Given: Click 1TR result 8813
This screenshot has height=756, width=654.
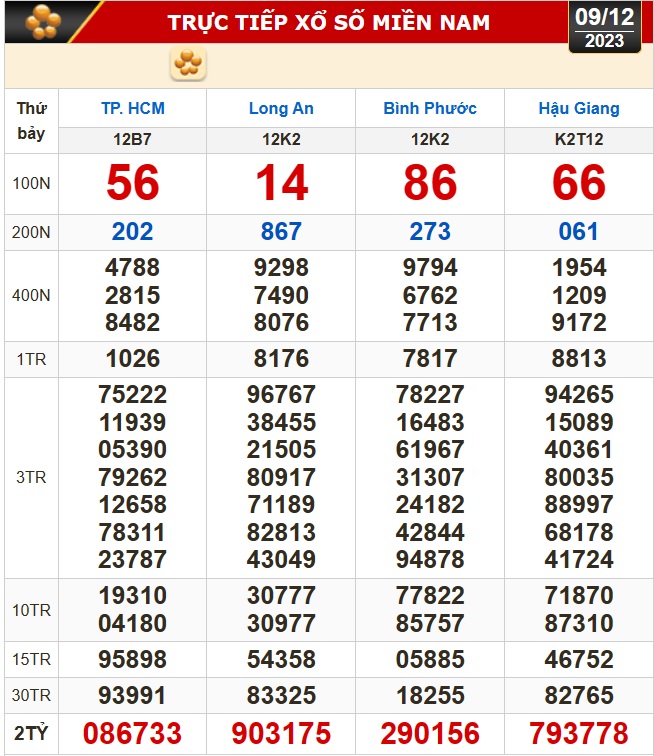Looking at the screenshot, I should click(579, 359).
